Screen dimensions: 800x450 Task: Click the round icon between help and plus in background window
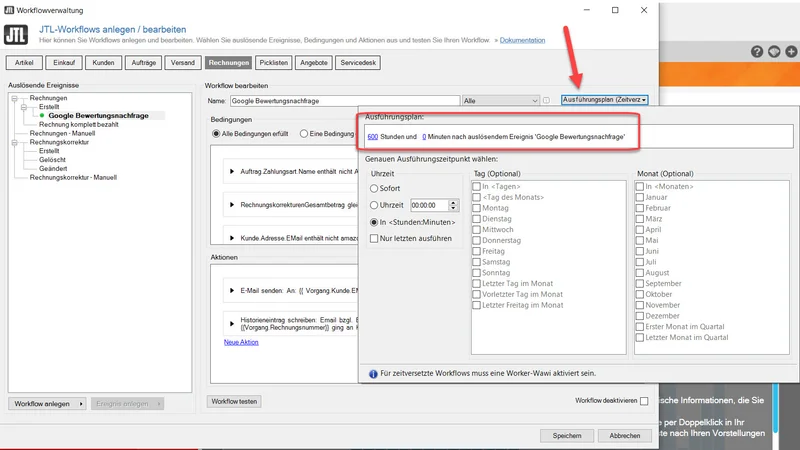click(774, 52)
